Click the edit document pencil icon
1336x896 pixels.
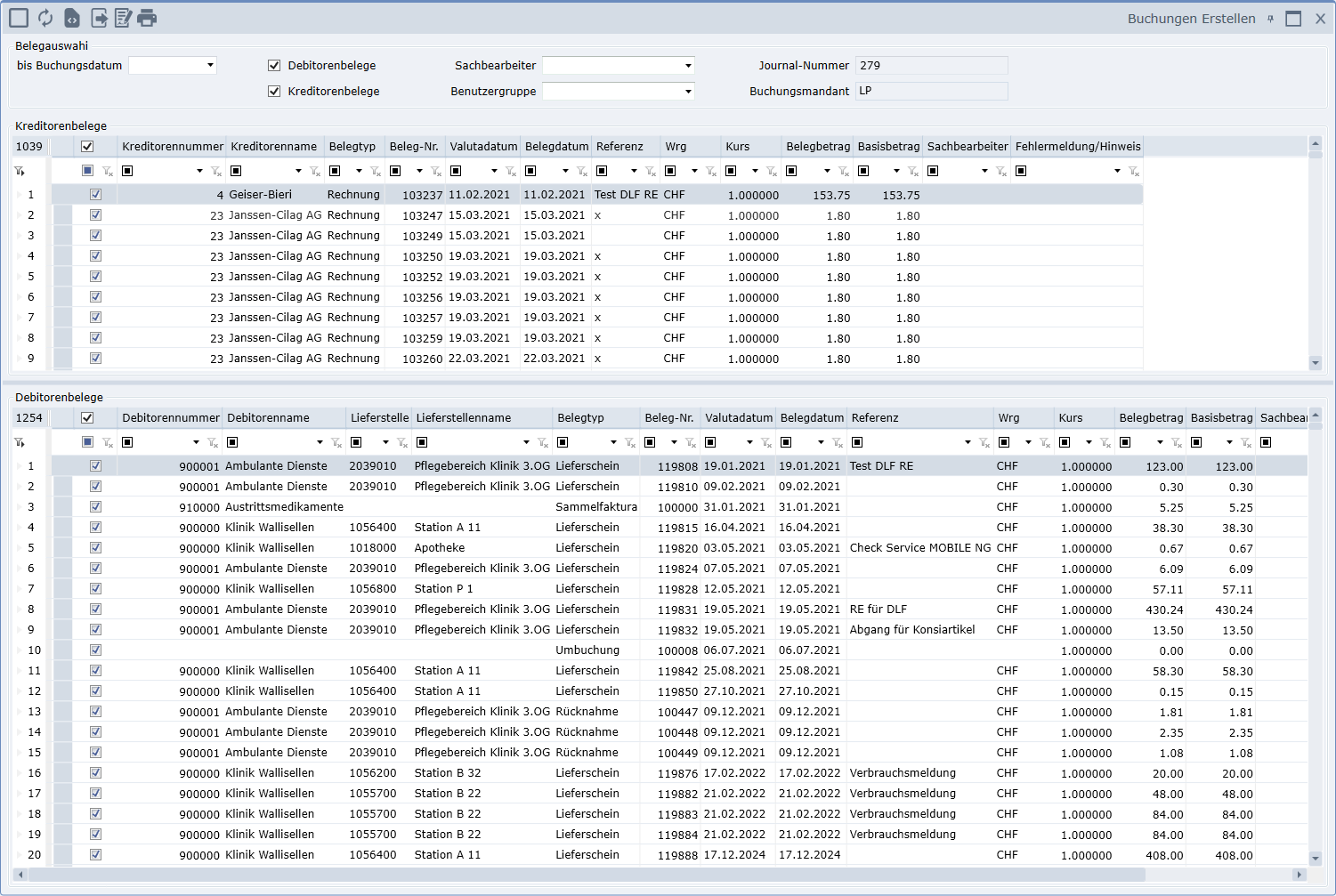(123, 18)
